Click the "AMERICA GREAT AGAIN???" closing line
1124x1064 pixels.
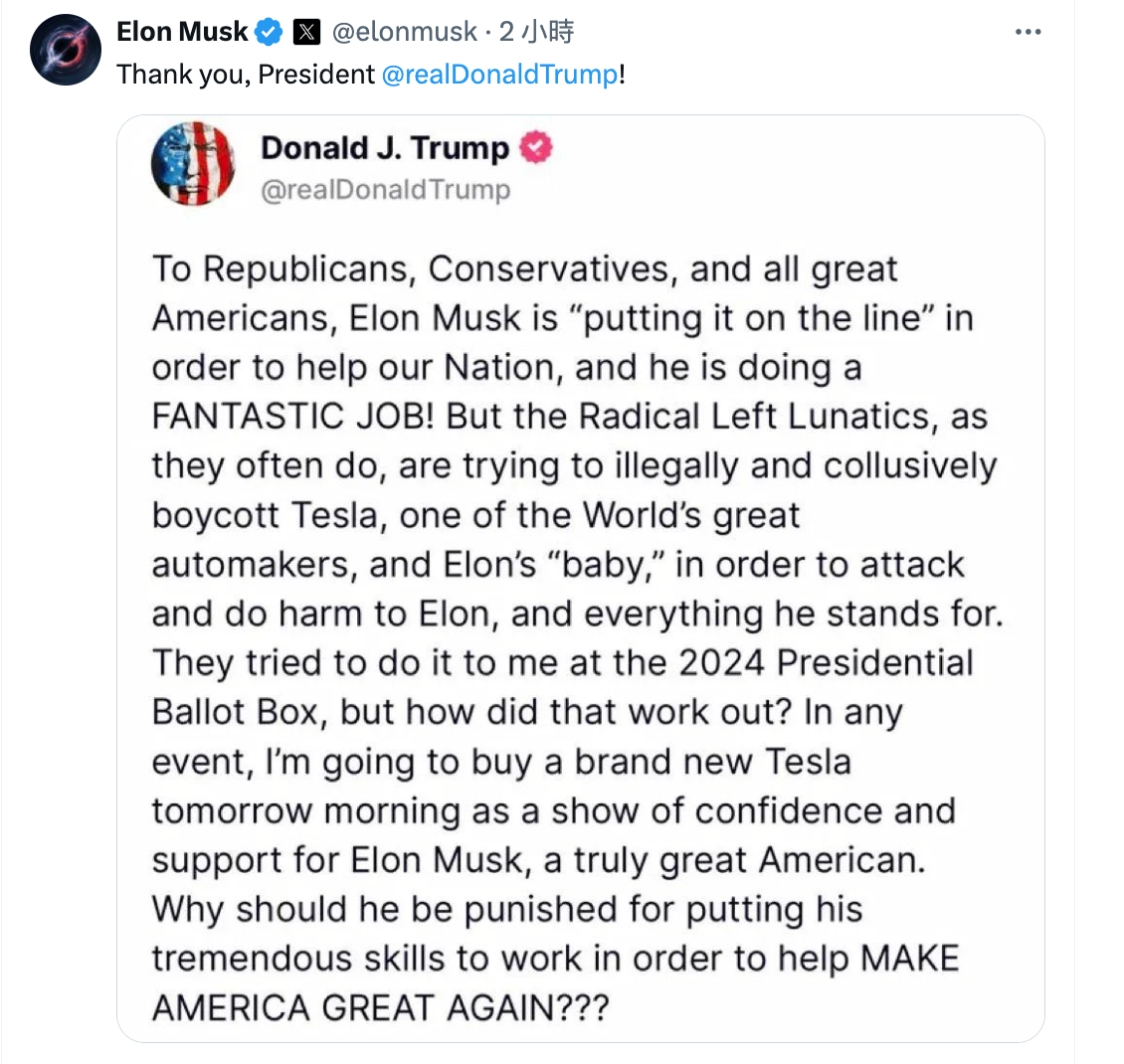[380, 1007]
